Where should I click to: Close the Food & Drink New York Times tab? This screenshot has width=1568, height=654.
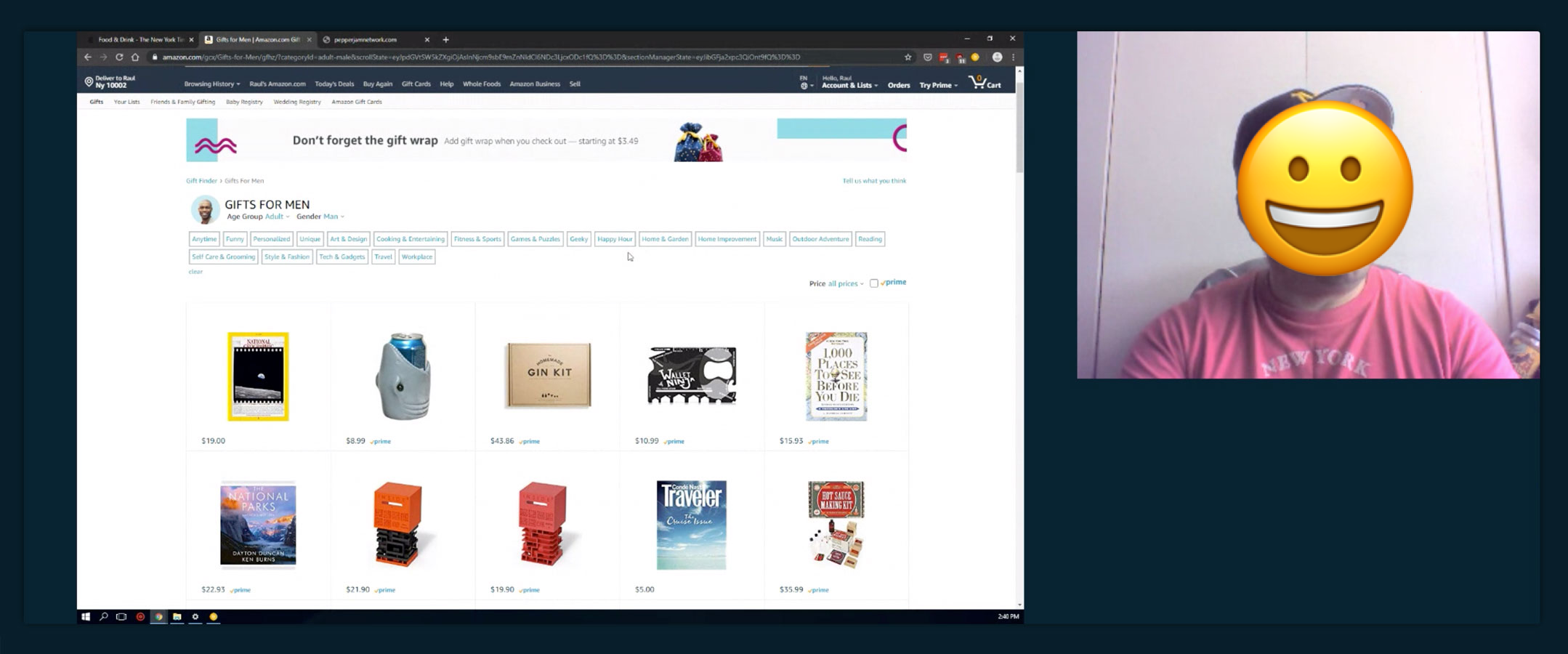[x=191, y=40]
